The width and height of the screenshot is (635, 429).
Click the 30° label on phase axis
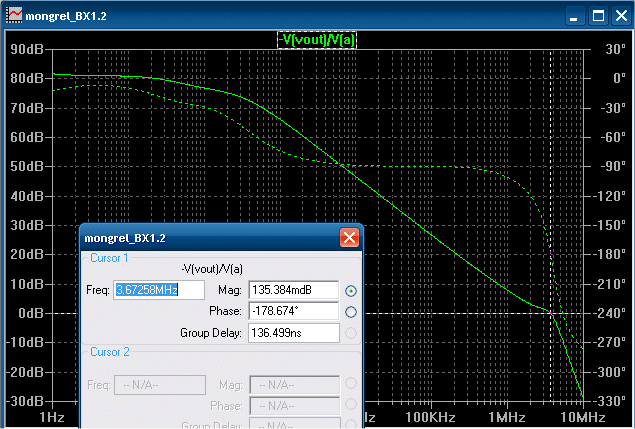[x=616, y=49]
